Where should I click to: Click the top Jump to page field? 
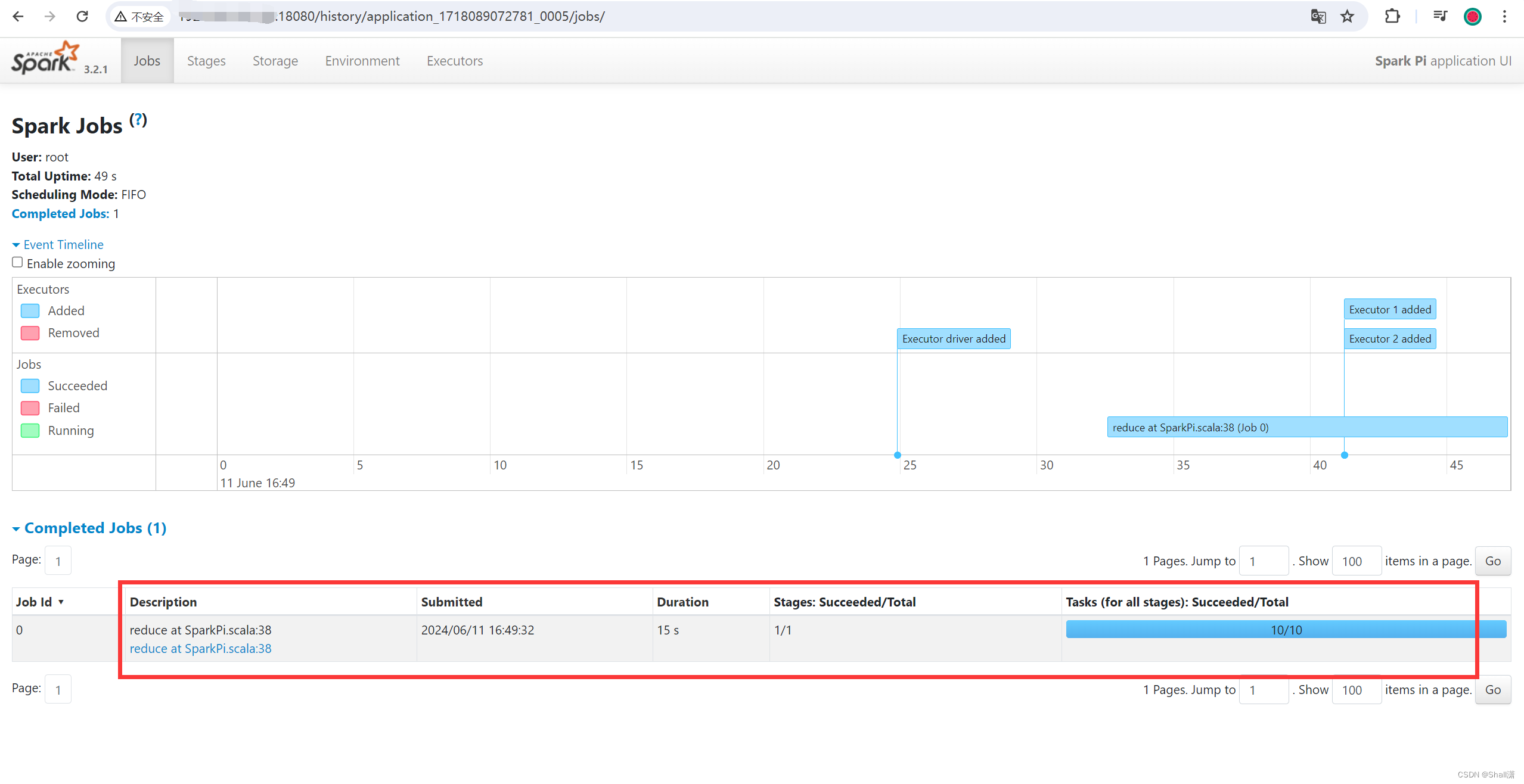click(x=1264, y=561)
